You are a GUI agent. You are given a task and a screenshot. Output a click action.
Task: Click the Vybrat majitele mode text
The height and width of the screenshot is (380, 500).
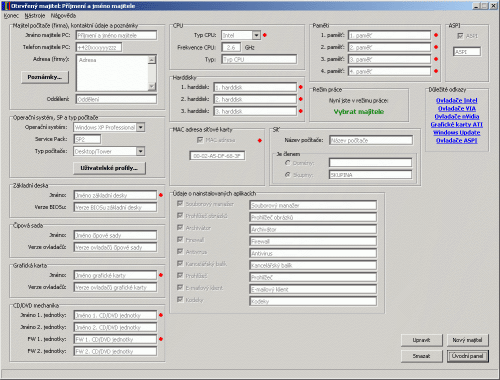coord(359,112)
